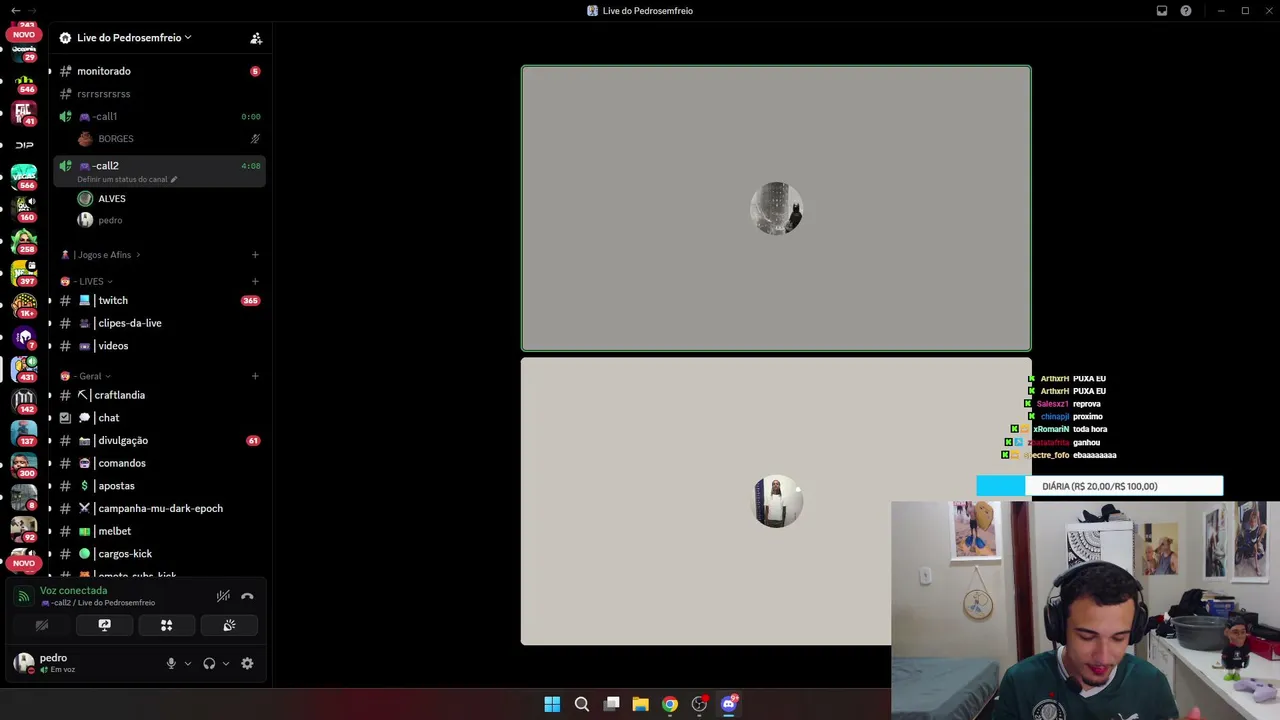Open the activities launcher button
This screenshot has height=720, width=1280.
166,625
